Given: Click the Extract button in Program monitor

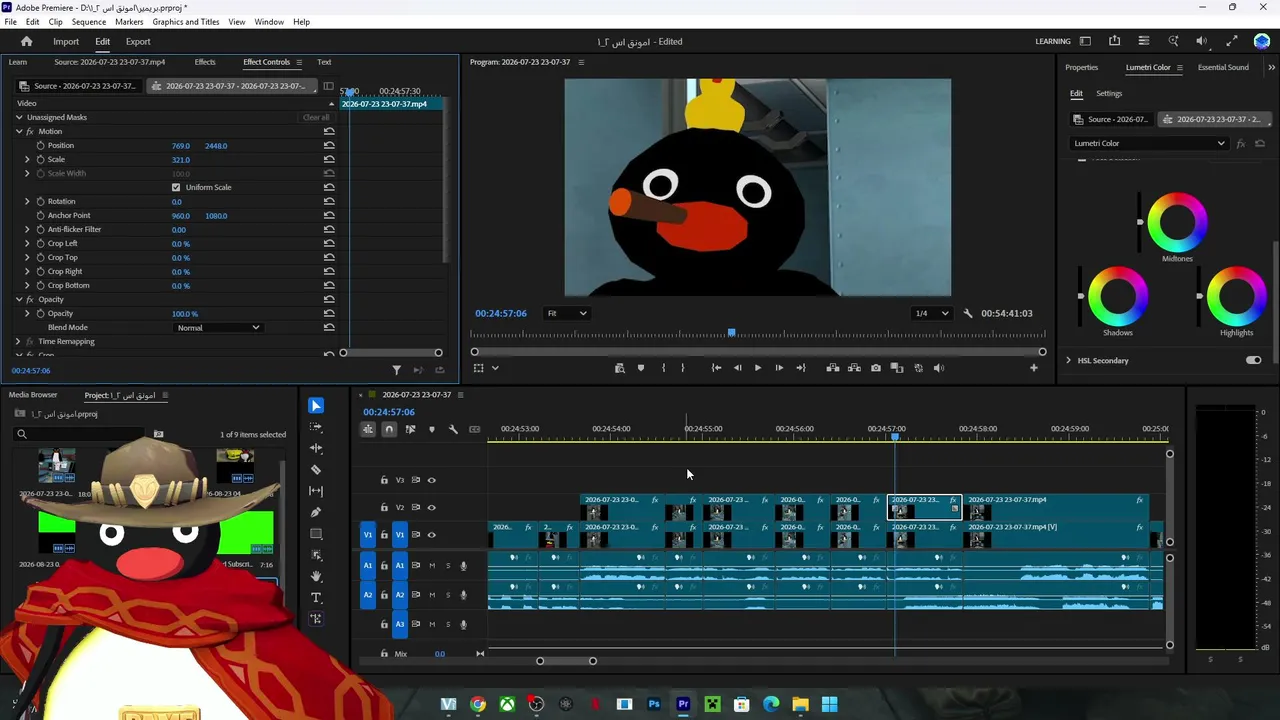Looking at the screenshot, I should coord(854,368).
